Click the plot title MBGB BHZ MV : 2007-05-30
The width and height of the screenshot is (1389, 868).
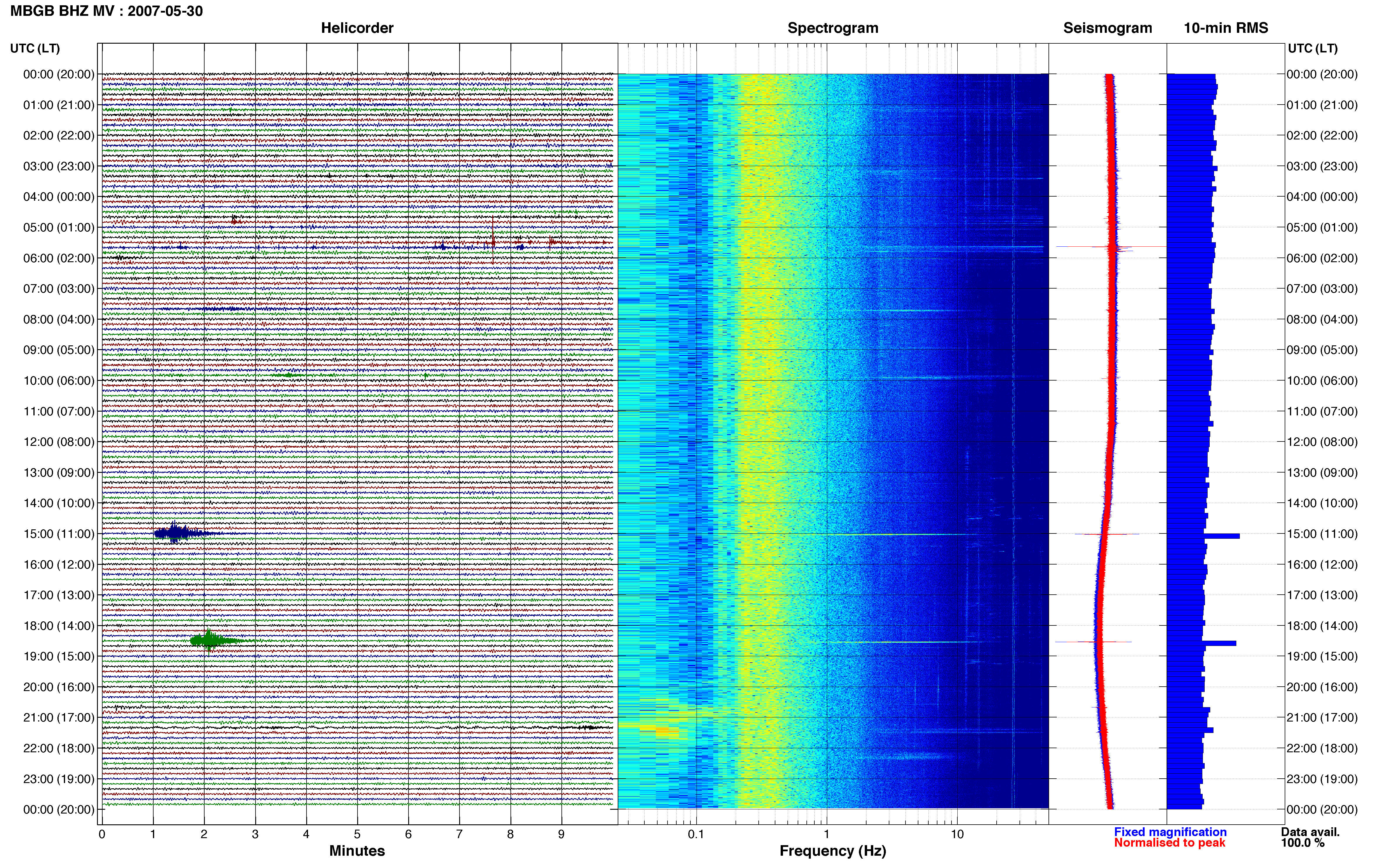point(106,11)
